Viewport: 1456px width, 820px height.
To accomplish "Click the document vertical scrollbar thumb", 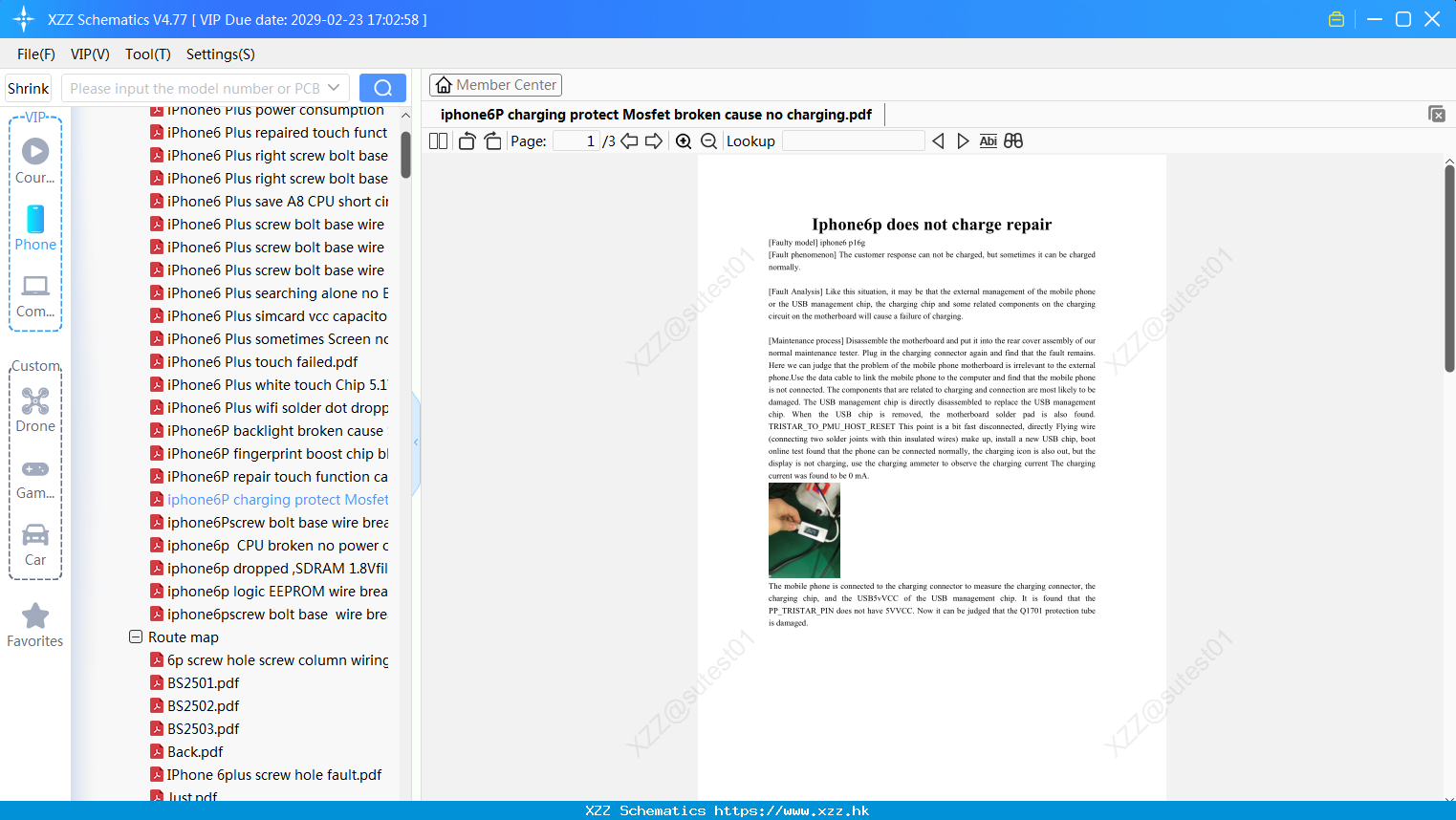I will 1449,269.
